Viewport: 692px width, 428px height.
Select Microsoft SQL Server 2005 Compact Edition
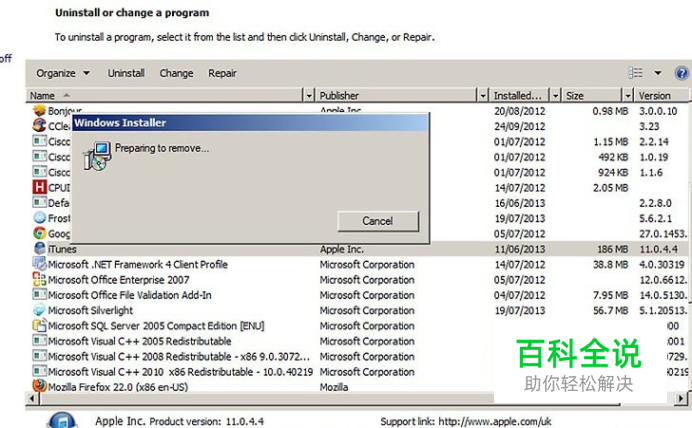click(156, 326)
